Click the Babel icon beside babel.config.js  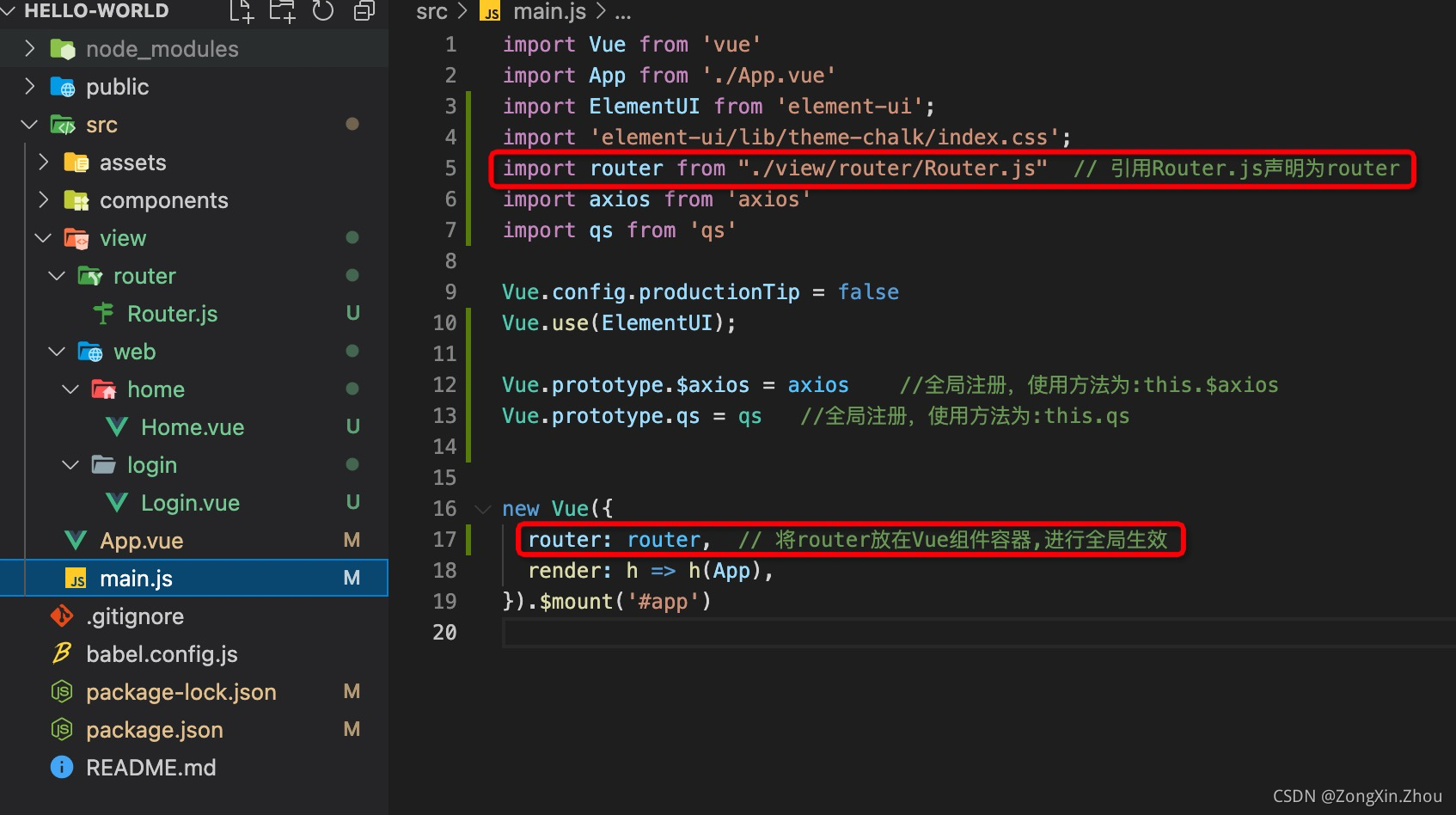[62, 654]
